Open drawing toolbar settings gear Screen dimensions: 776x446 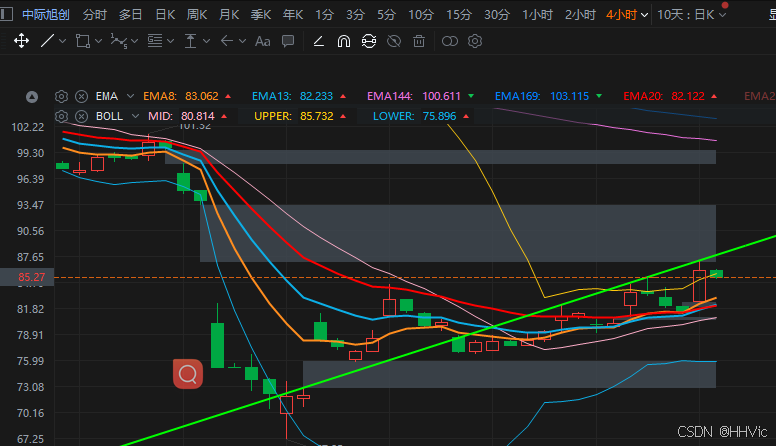point(475,41)
